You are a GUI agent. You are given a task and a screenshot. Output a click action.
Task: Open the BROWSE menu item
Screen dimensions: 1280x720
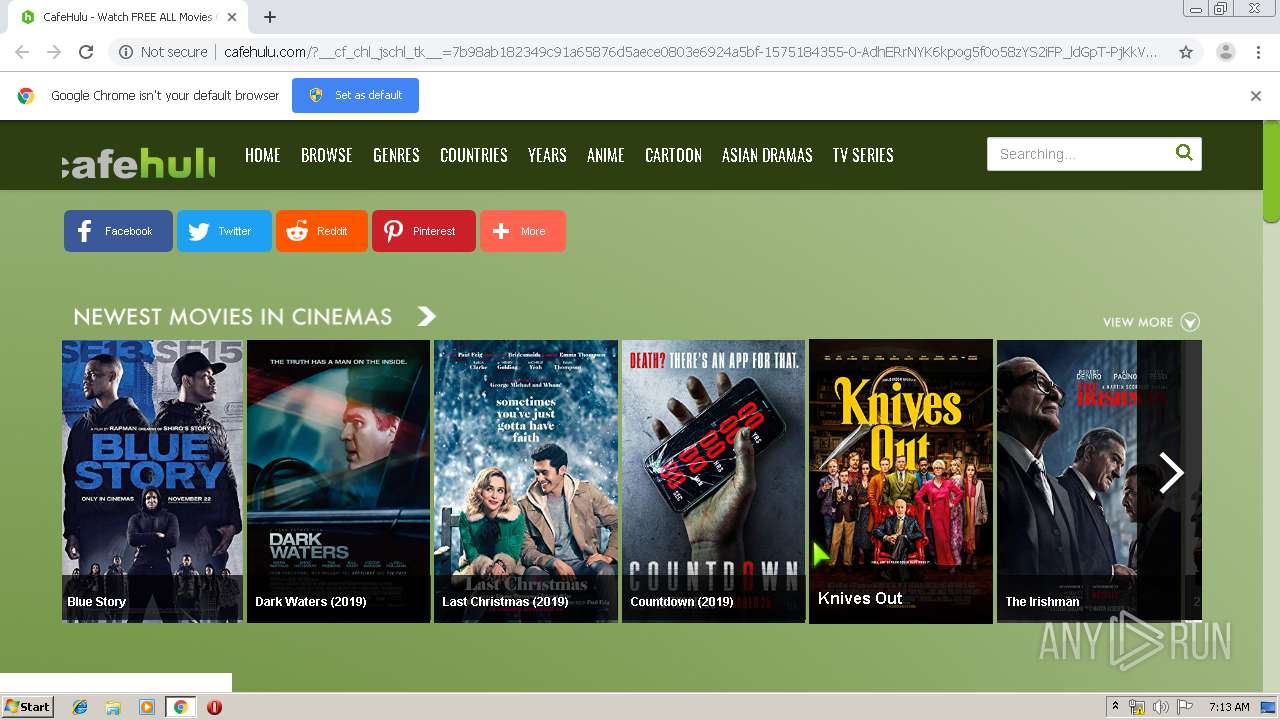click(x=326, y=155)
